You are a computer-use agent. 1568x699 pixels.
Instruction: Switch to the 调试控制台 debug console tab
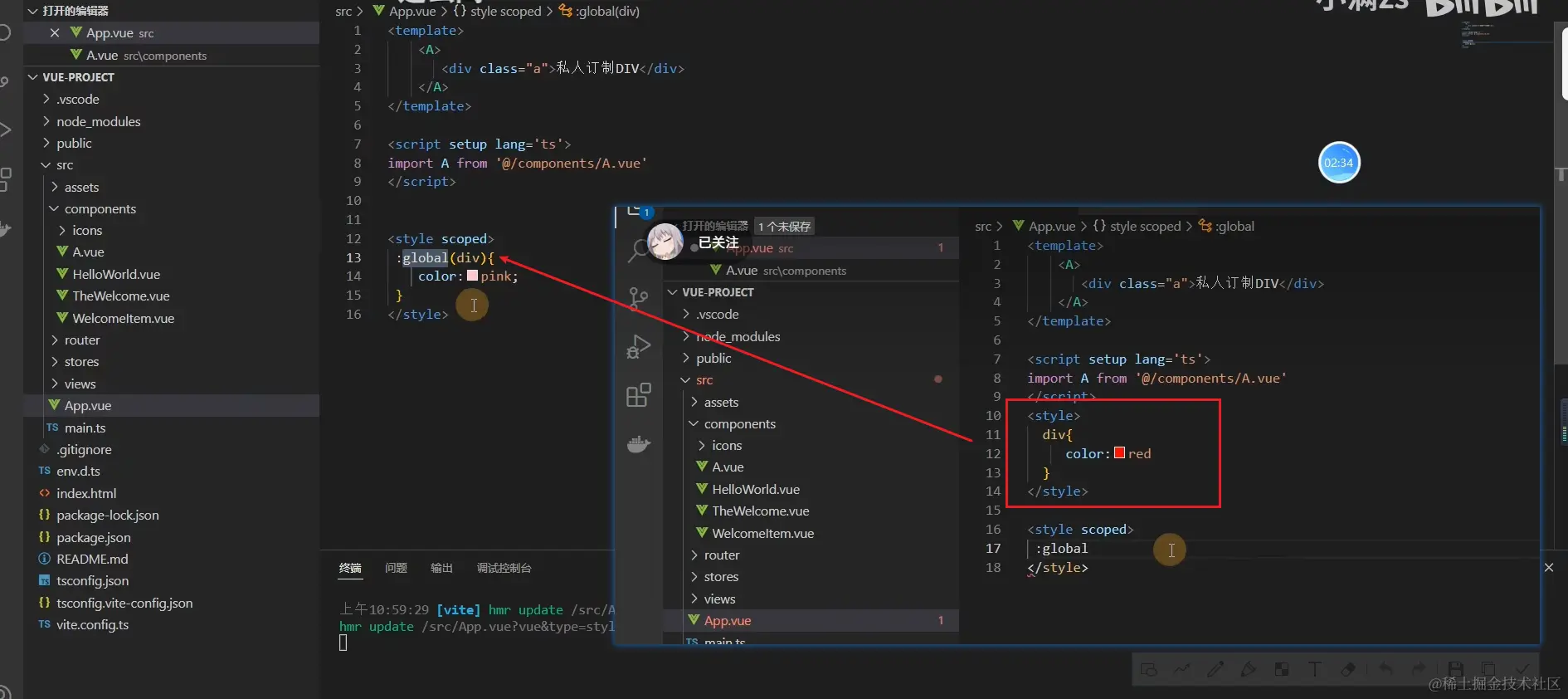click(x=504, y=568)
